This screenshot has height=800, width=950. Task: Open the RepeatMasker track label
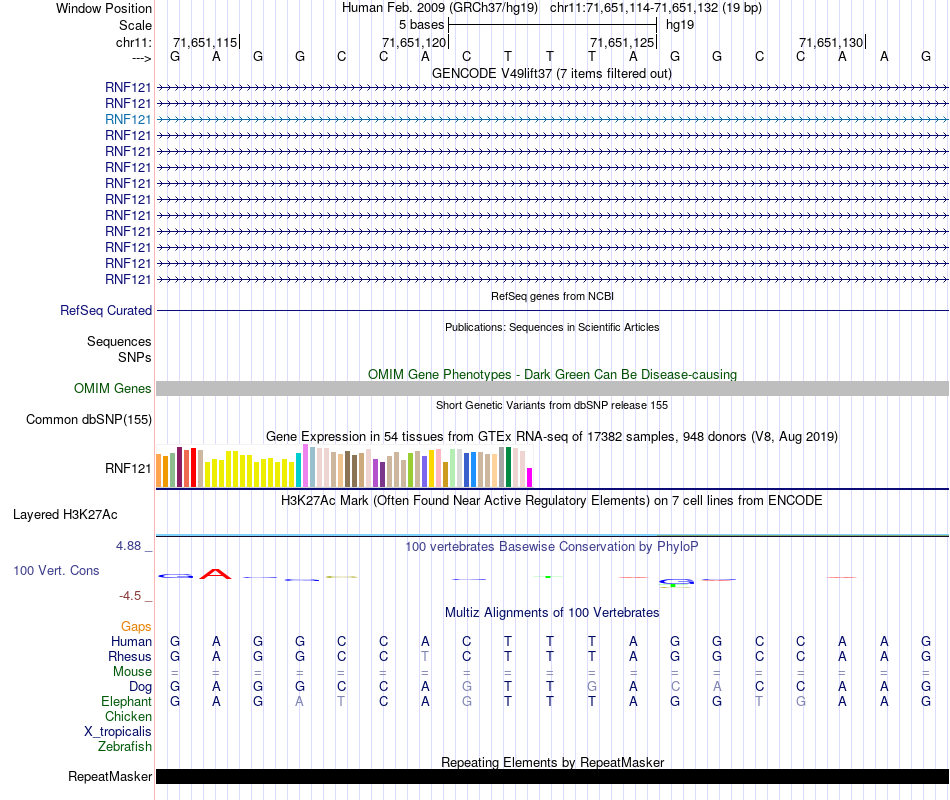pyautogui.click(x=110, y=777)
